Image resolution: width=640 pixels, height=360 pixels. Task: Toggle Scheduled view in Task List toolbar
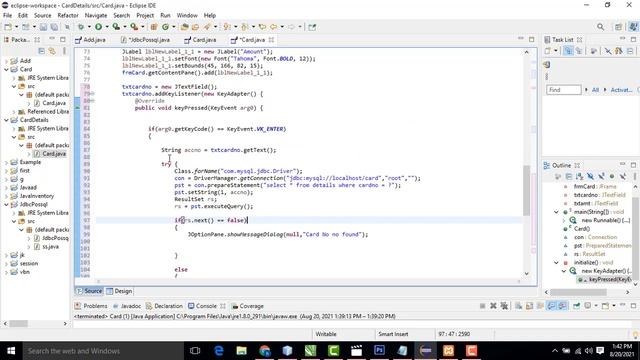coord(579,51)
